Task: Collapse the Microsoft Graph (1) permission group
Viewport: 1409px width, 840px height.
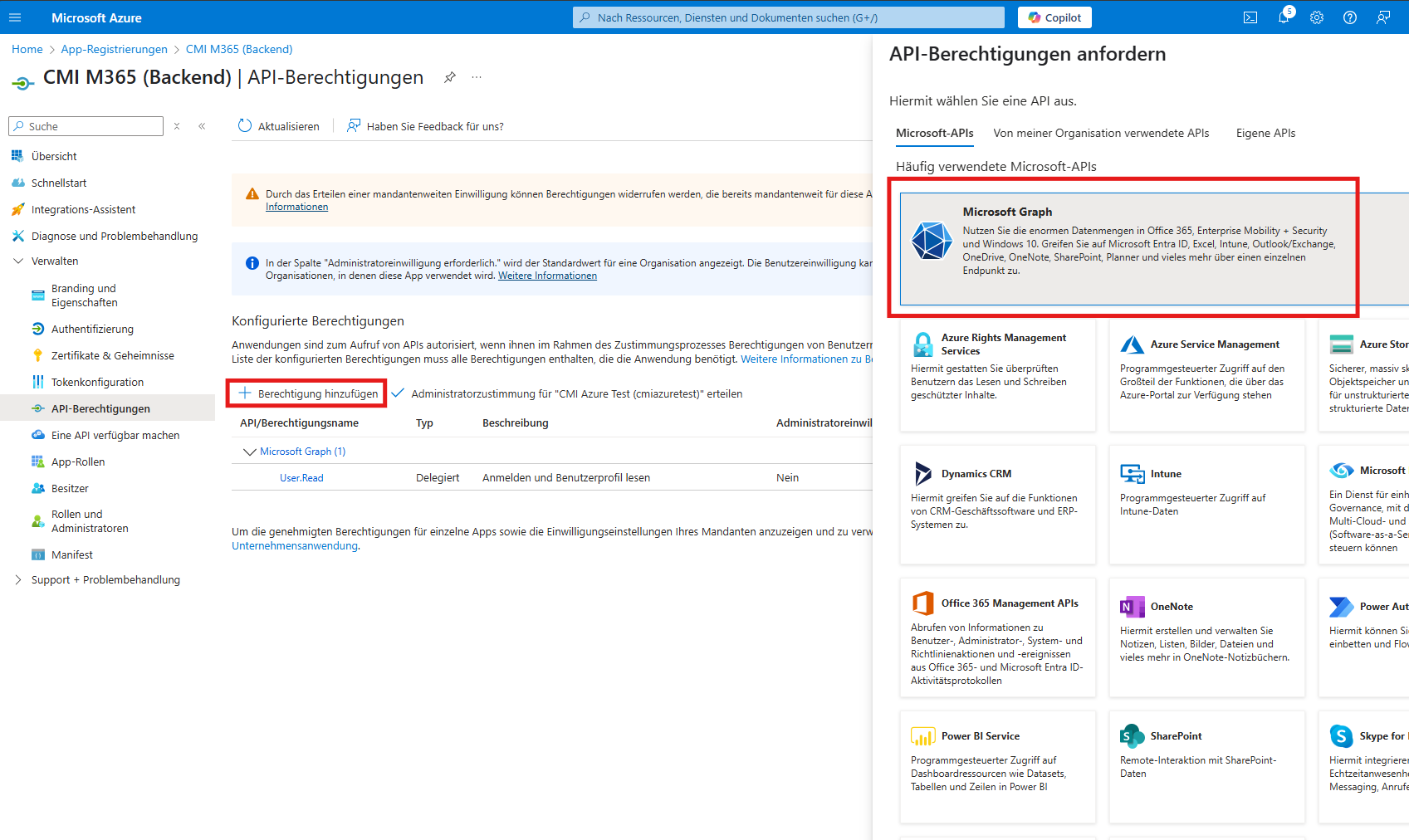Action: click(x=249, y=451)
